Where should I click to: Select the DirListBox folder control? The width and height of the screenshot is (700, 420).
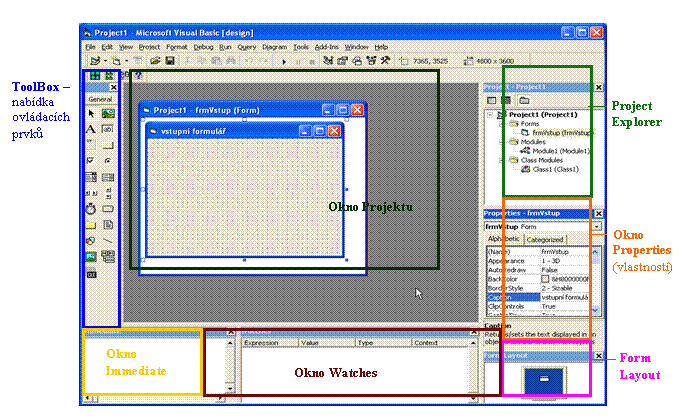tap(91, 225)
